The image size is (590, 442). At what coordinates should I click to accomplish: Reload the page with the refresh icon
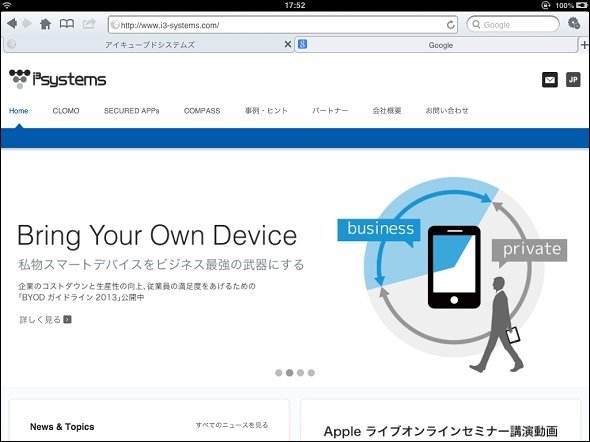pos(450,25)
